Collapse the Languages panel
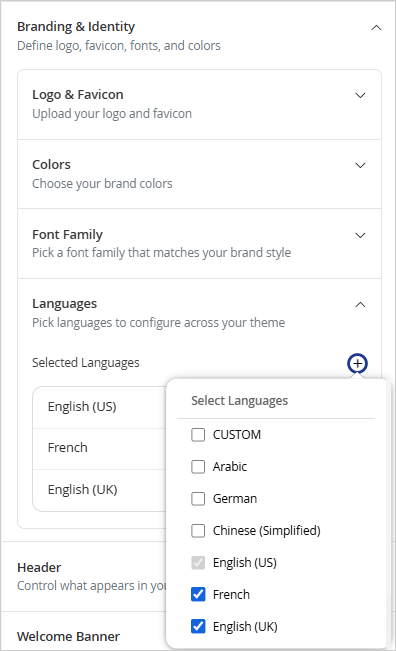Screen dimensions: 396x651 point(360,305)
